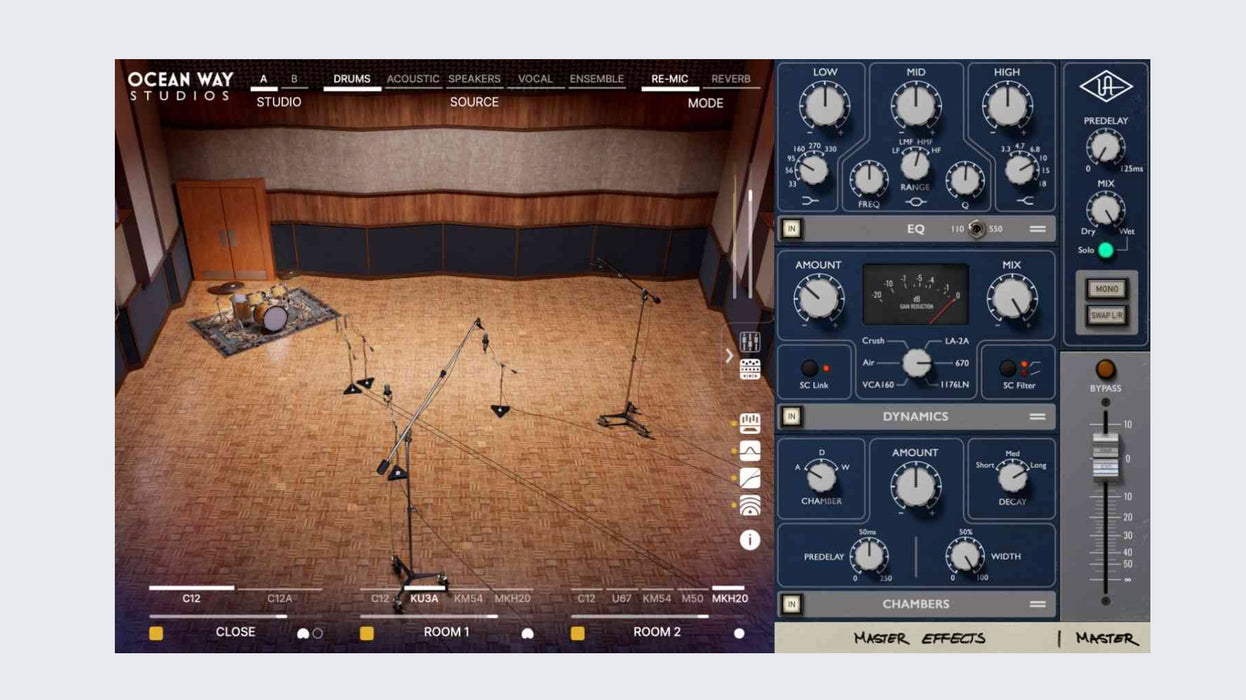The image size is (1246, 700).
Task: Click the Dynamics module drag handle
Action: pyautogui.click(x=1037, y=417)
